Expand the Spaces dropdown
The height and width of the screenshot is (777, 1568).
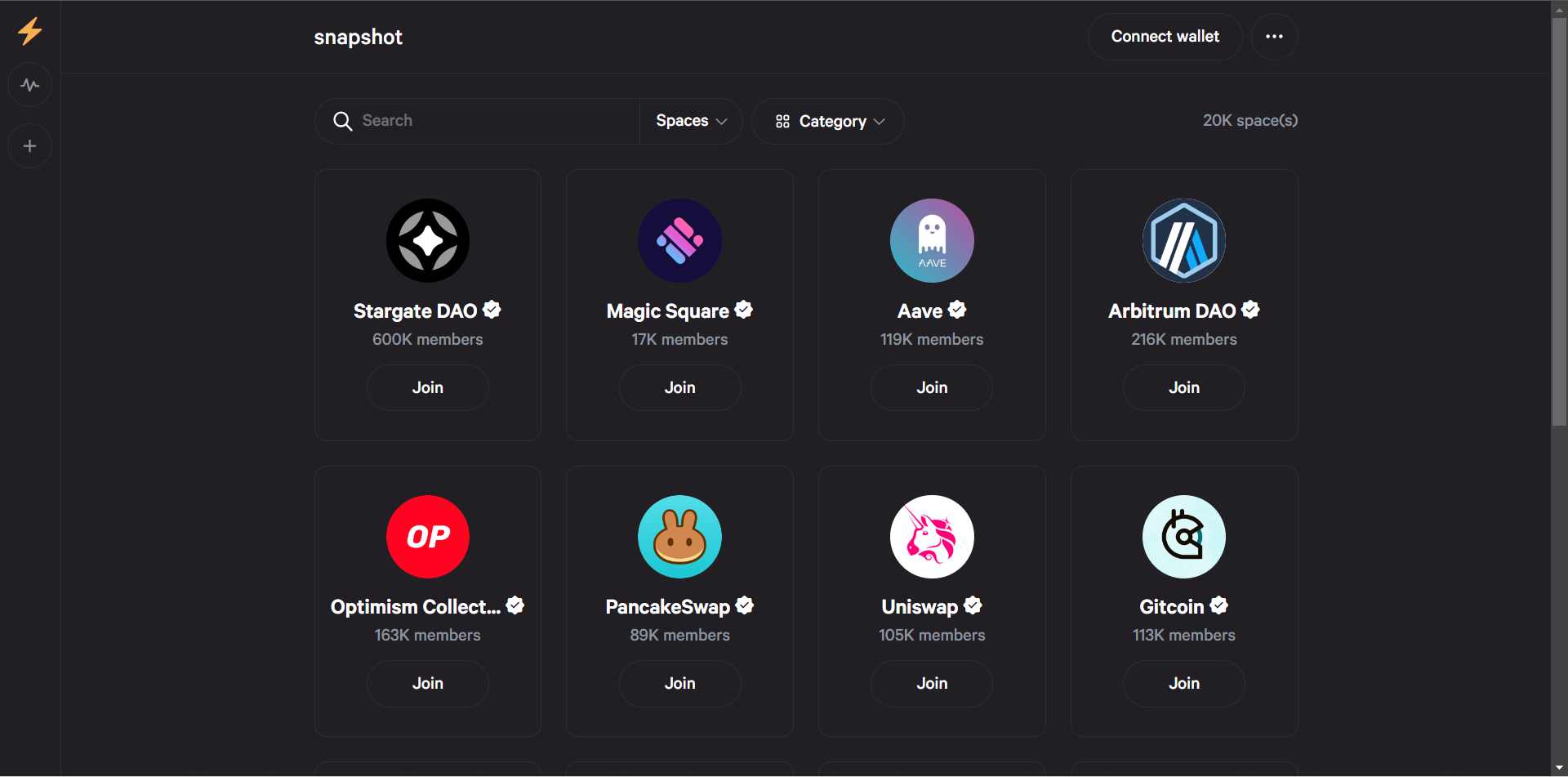click(x=691, y=121)
